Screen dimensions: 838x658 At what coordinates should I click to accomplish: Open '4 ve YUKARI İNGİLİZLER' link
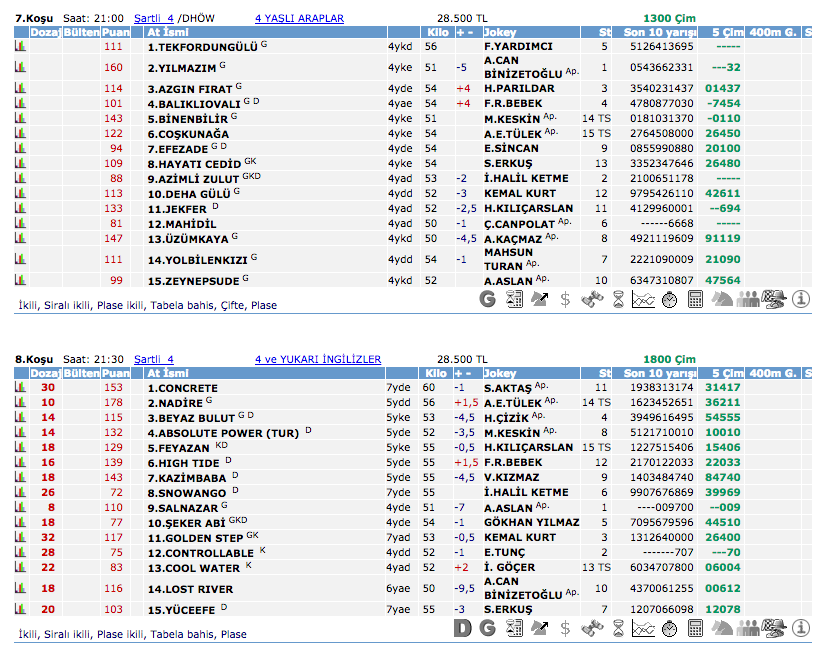pyautogui.click(x=318, y=359)
